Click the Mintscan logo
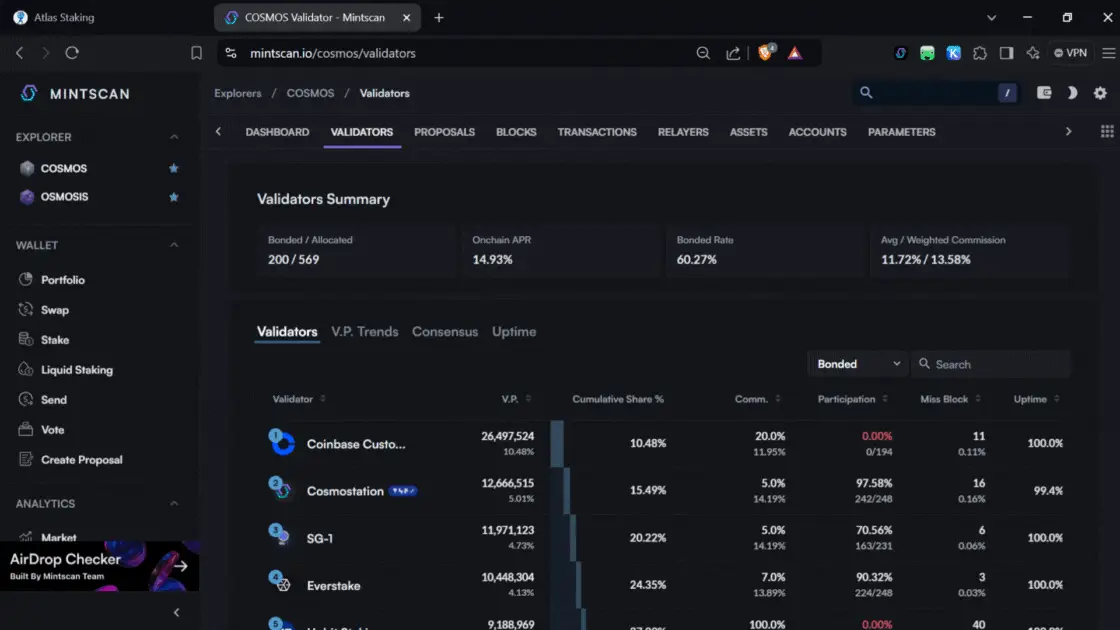Image resolution: width=1120 pixels, height=630 pixels. point(74,93)
